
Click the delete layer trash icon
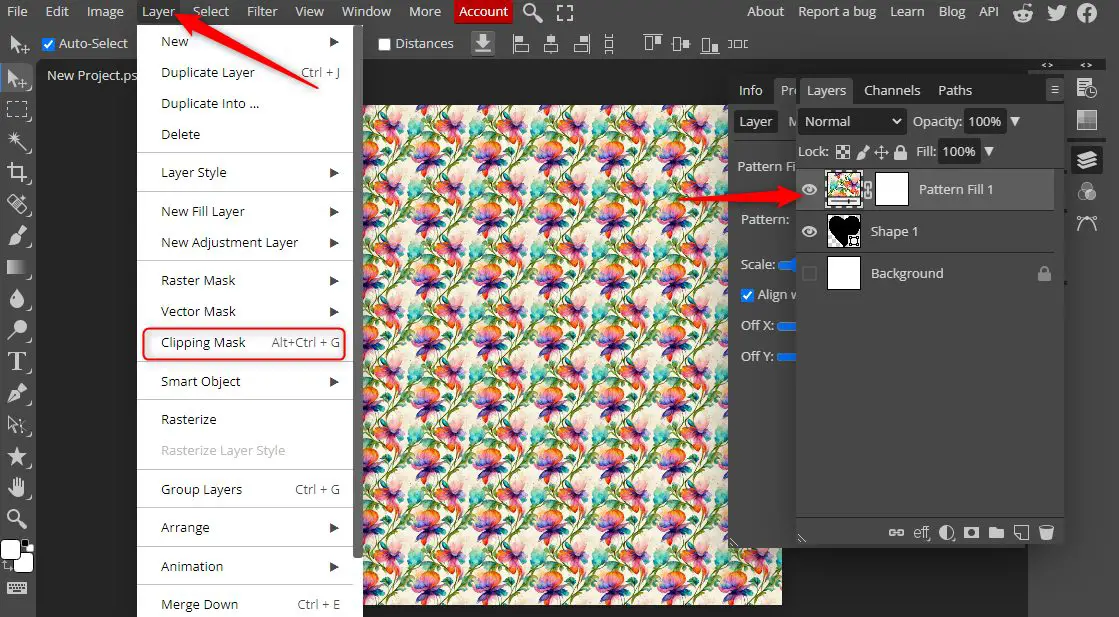point(1046,532)
